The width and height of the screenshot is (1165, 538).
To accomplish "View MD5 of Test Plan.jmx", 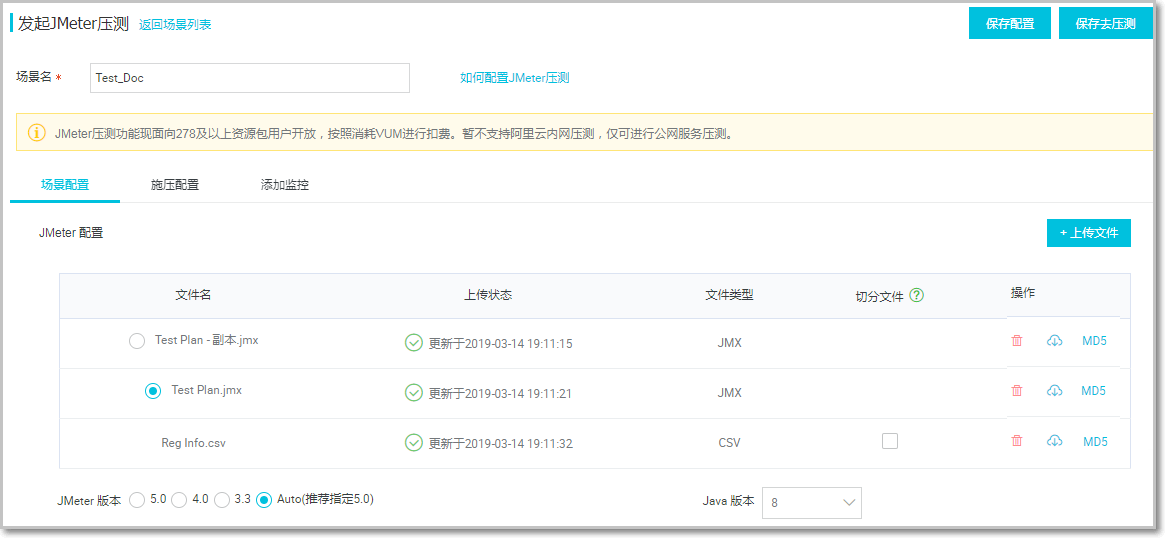I will (x=1094, y=391).
